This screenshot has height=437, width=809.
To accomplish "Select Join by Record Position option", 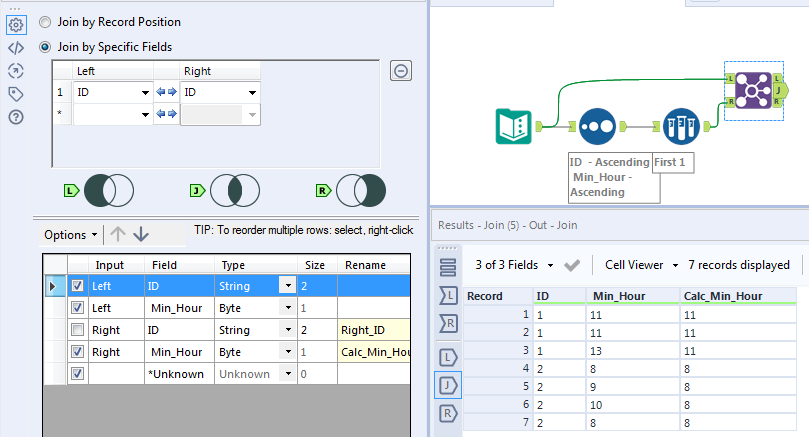I will click(45, 22).
